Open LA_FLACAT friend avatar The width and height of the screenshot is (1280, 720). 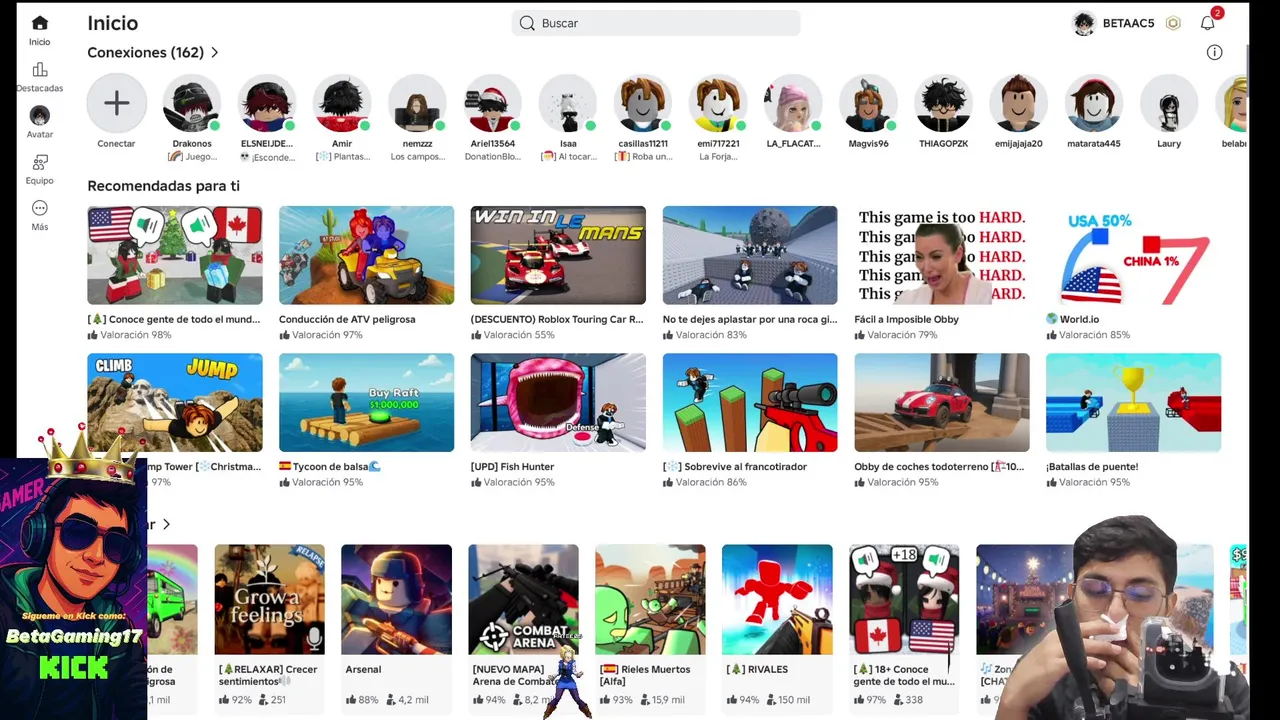793,103
